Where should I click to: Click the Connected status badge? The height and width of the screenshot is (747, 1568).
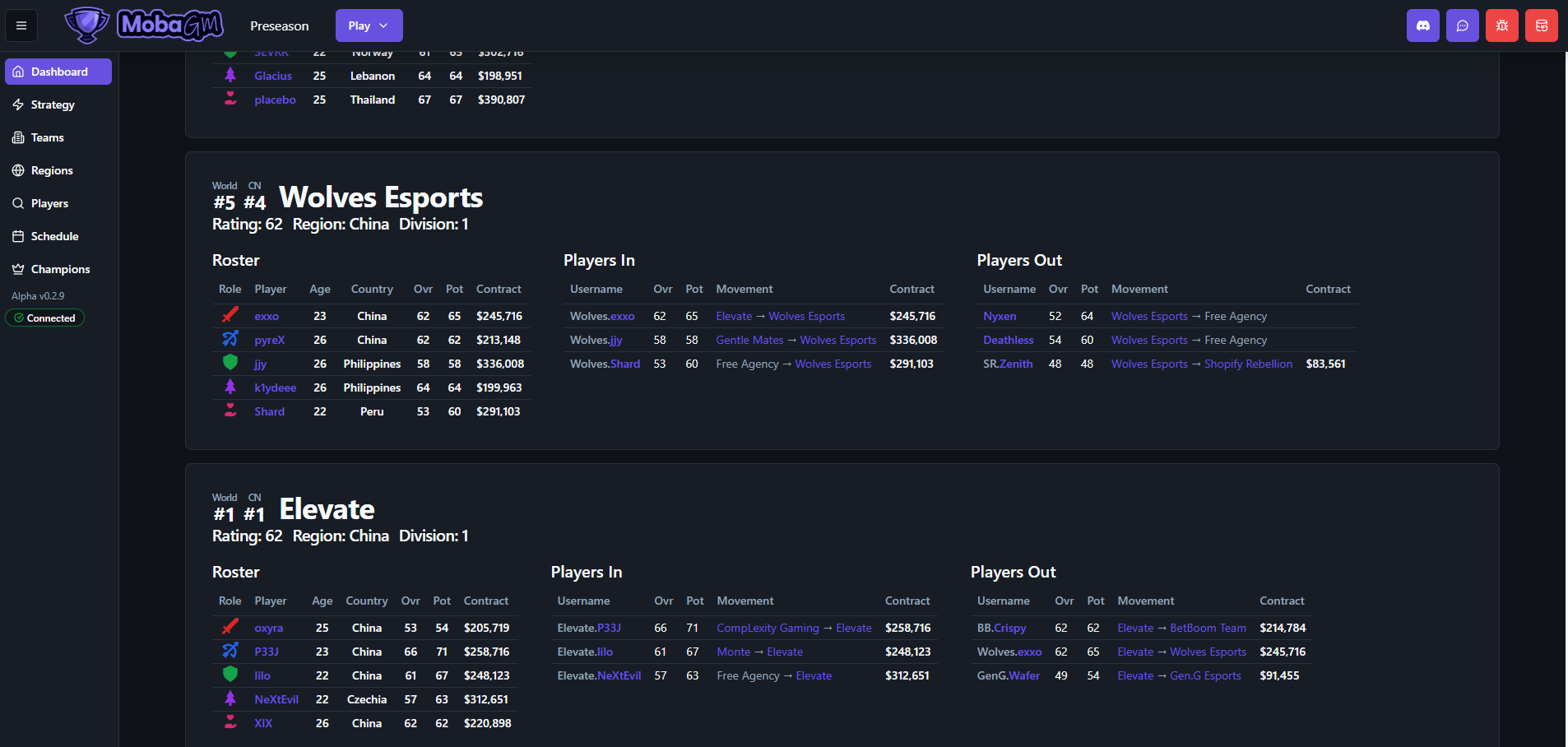[x=45, y=318]
